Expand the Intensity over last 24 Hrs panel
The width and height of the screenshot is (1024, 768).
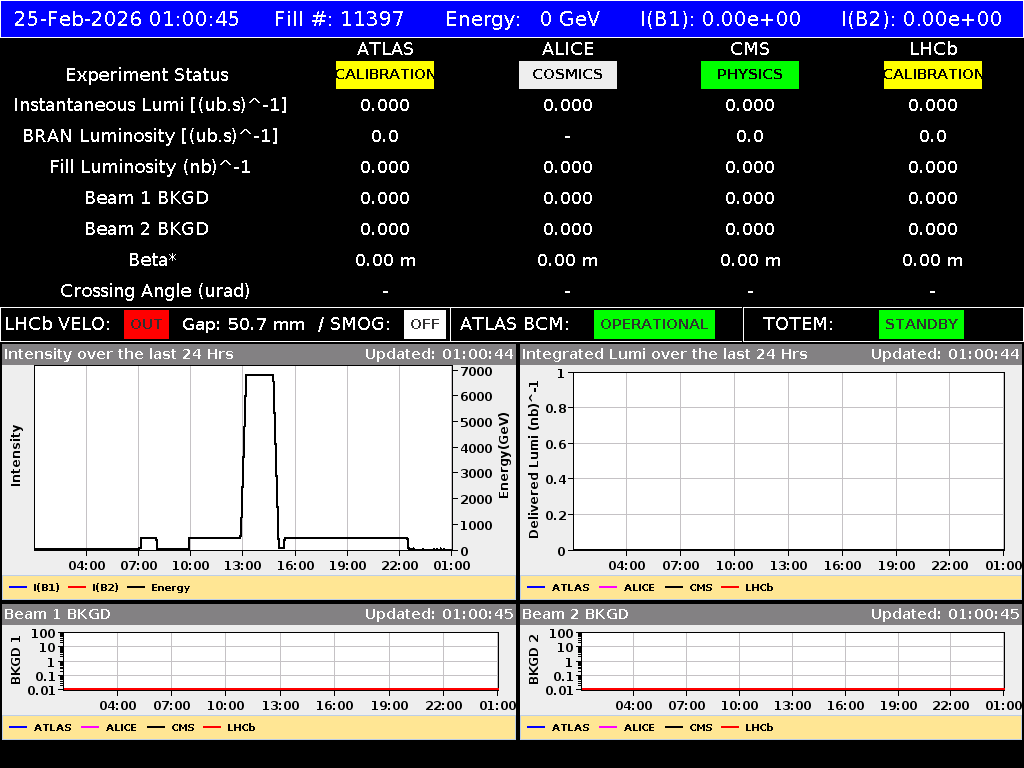[120, 353]
